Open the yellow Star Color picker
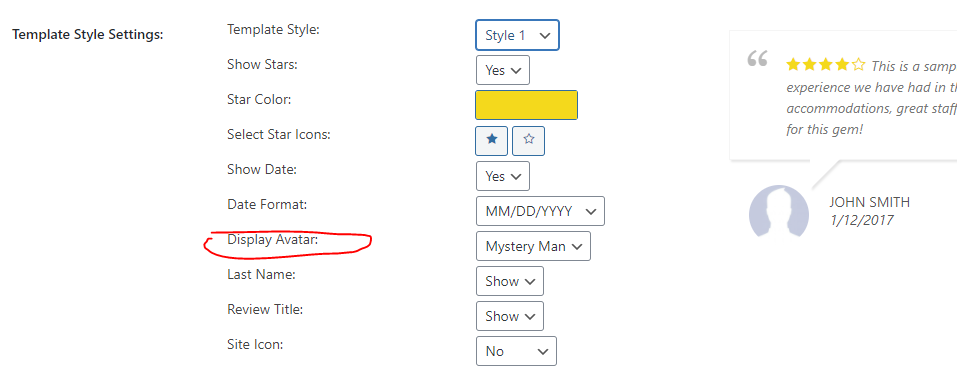Screen dimensions: 957x367 [526, 105]
